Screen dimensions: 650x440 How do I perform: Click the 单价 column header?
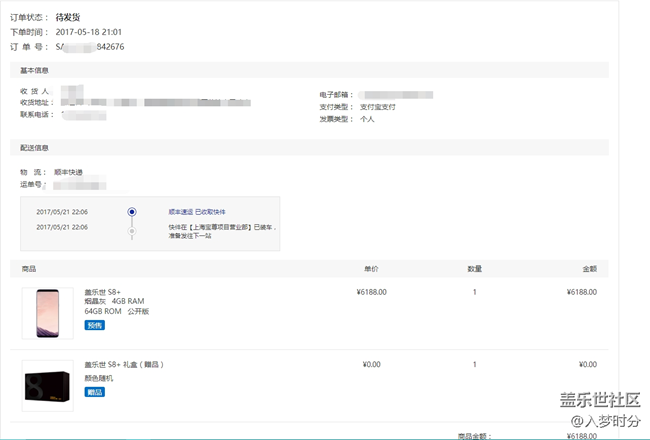pyautogui.click(x=371, y=269)
